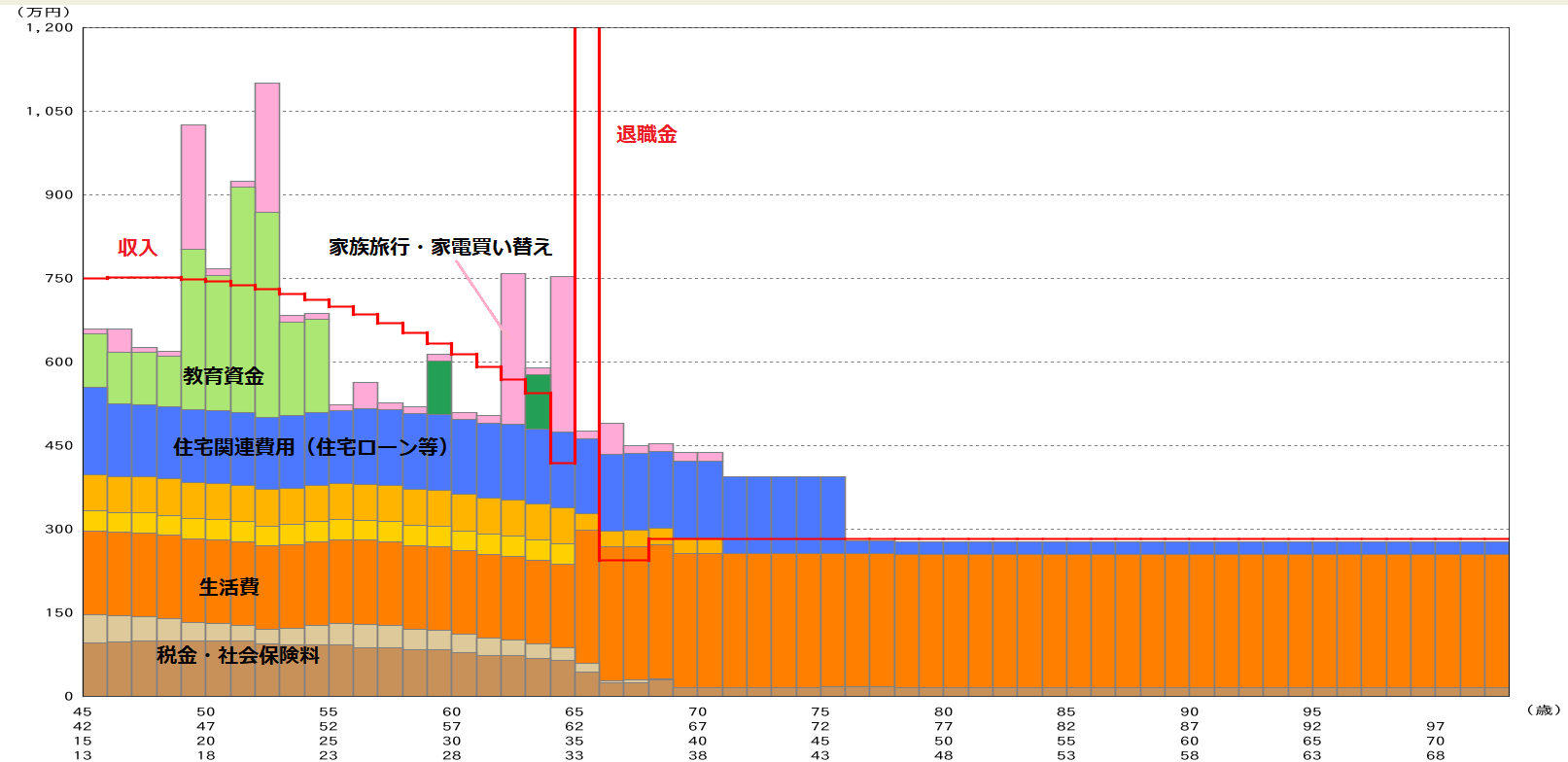Click the （歳） x-axis unit label
The image size is (1568, 762).
1544,710
